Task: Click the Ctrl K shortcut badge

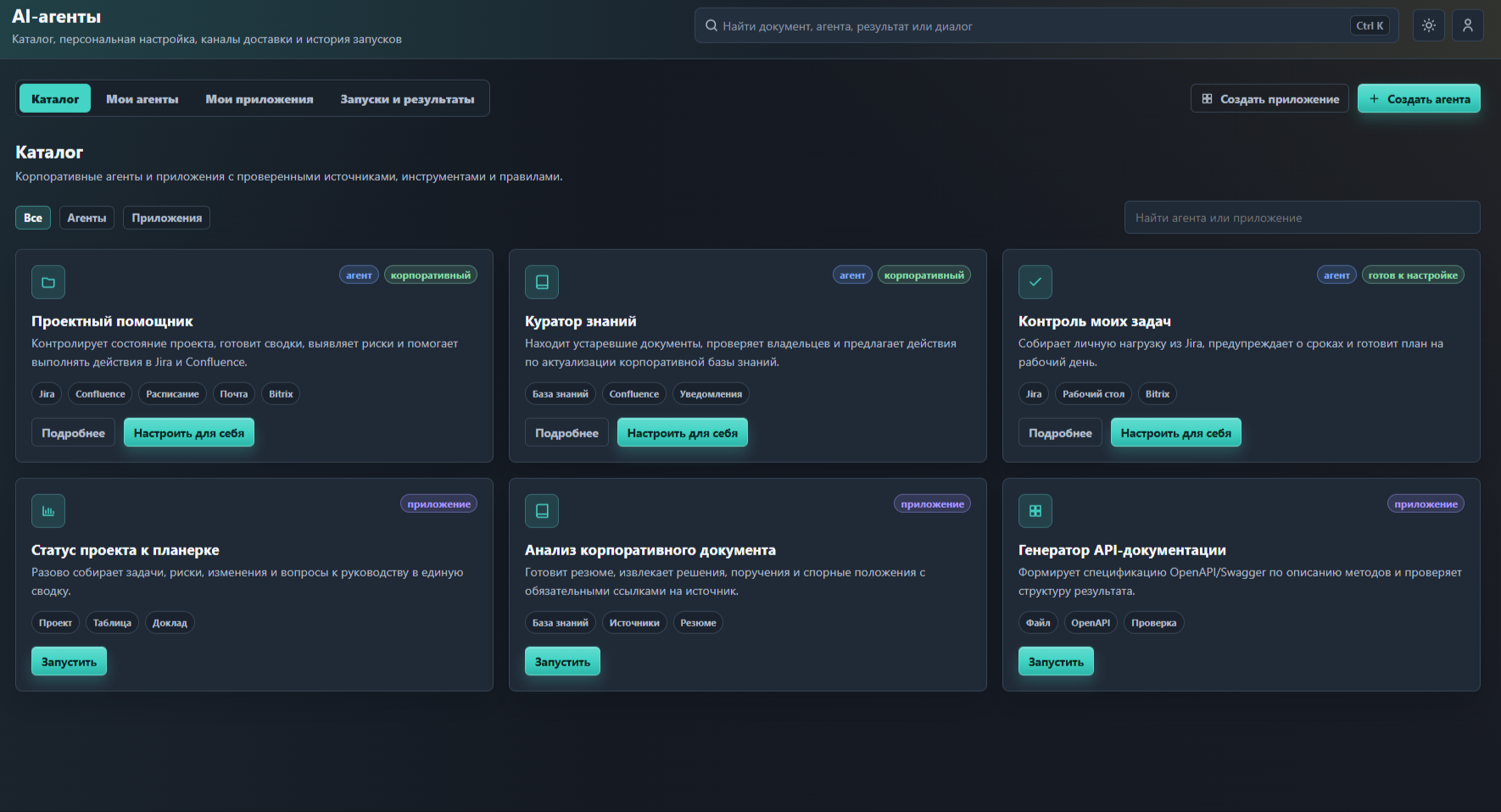Action: 1370,25
